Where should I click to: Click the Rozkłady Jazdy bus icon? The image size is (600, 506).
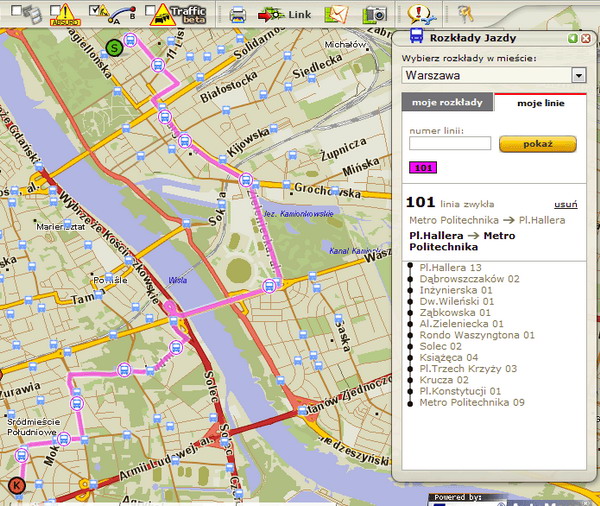pyautogui.click(x=416, y=36)
